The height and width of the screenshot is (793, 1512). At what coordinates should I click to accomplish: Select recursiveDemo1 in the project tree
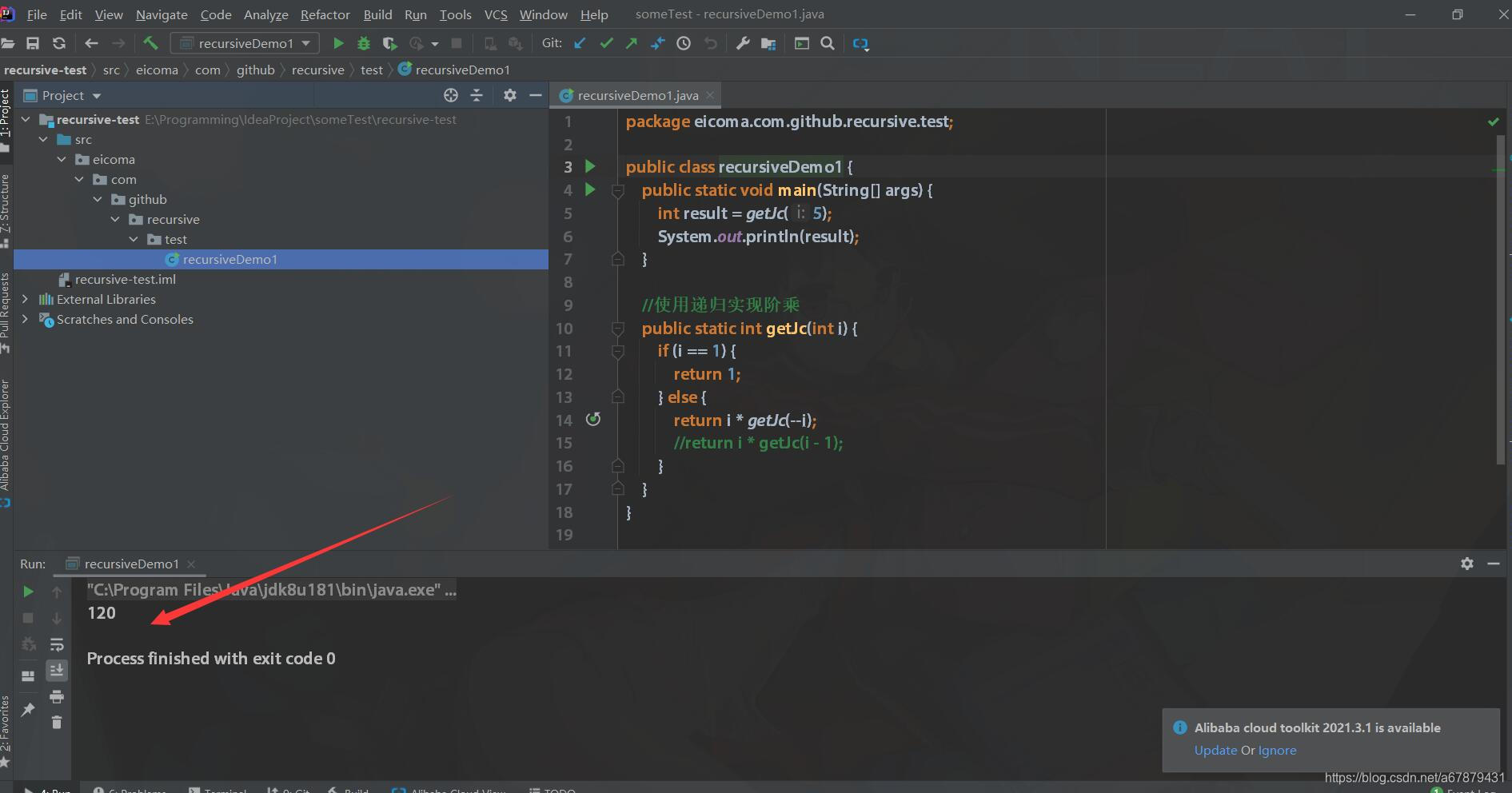click(281, 259)
